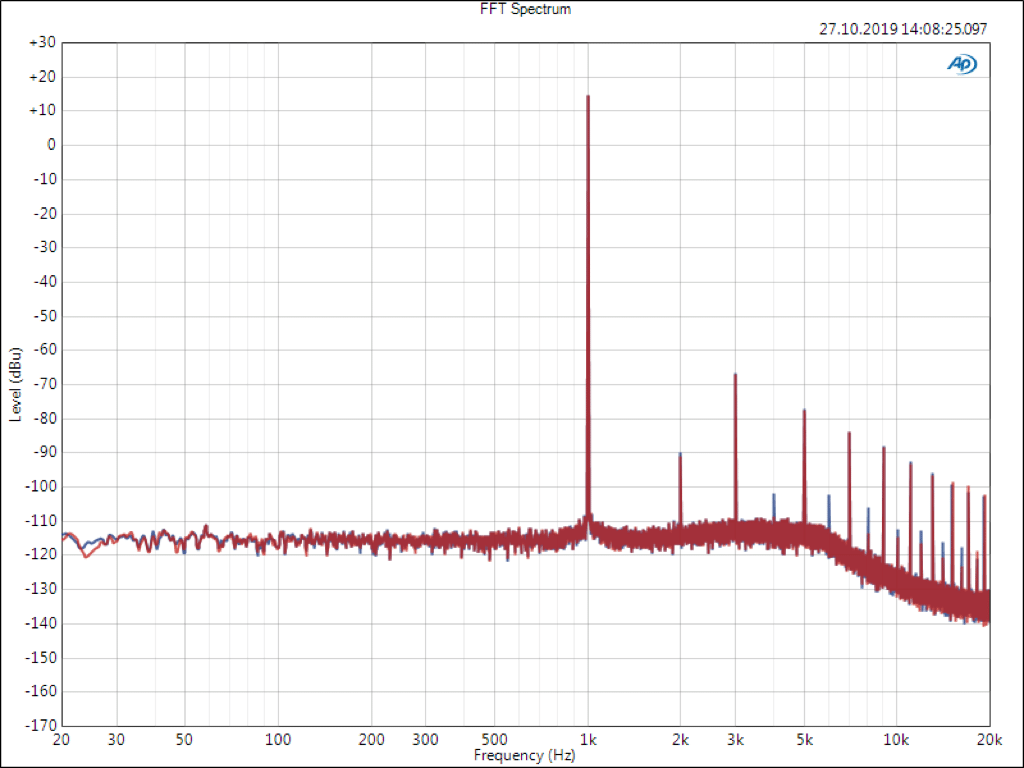Click the 20 label at frequency axis start
Screen dimensions: 1024x768
pos(62,740)
